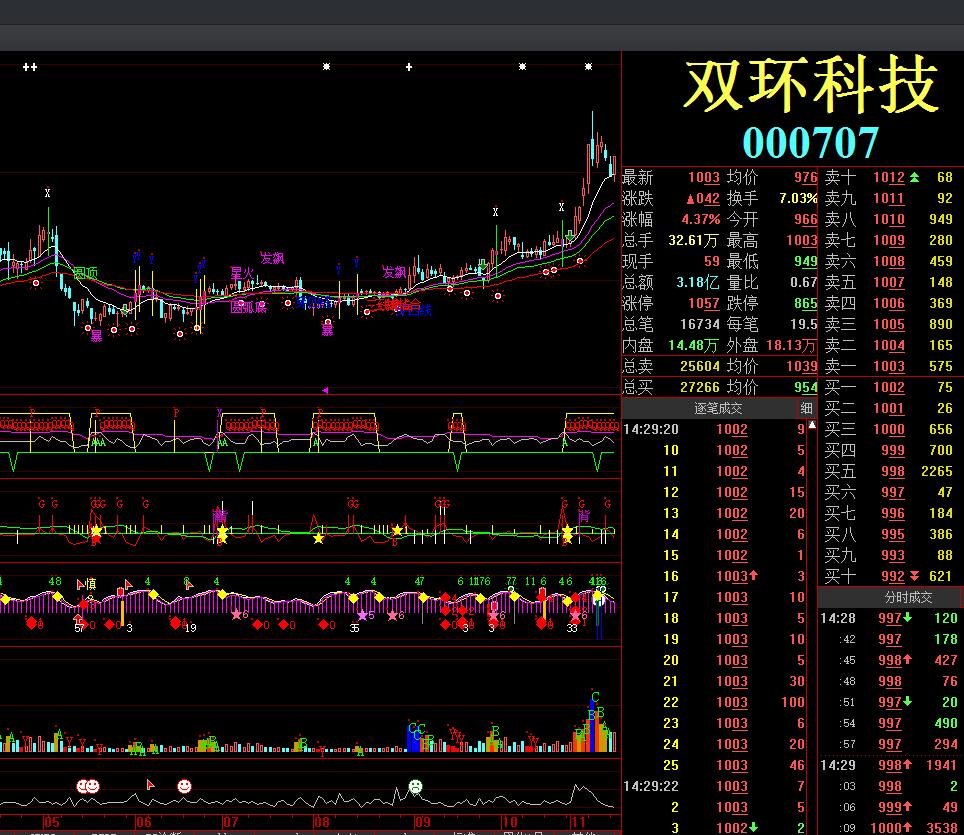Click the yellow 慎 warning label in indicator

91,584
